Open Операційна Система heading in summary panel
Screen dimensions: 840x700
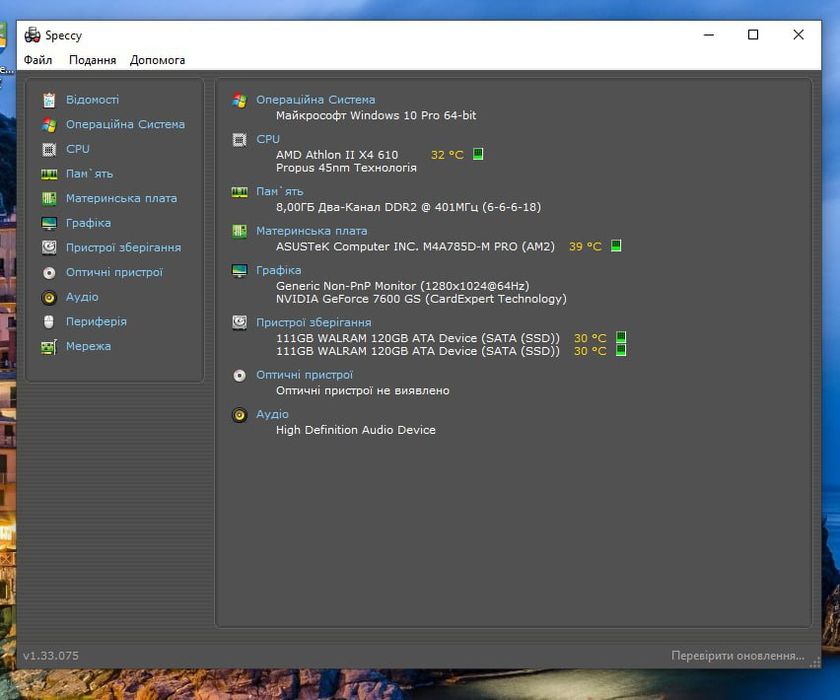(x=315, y=100)
